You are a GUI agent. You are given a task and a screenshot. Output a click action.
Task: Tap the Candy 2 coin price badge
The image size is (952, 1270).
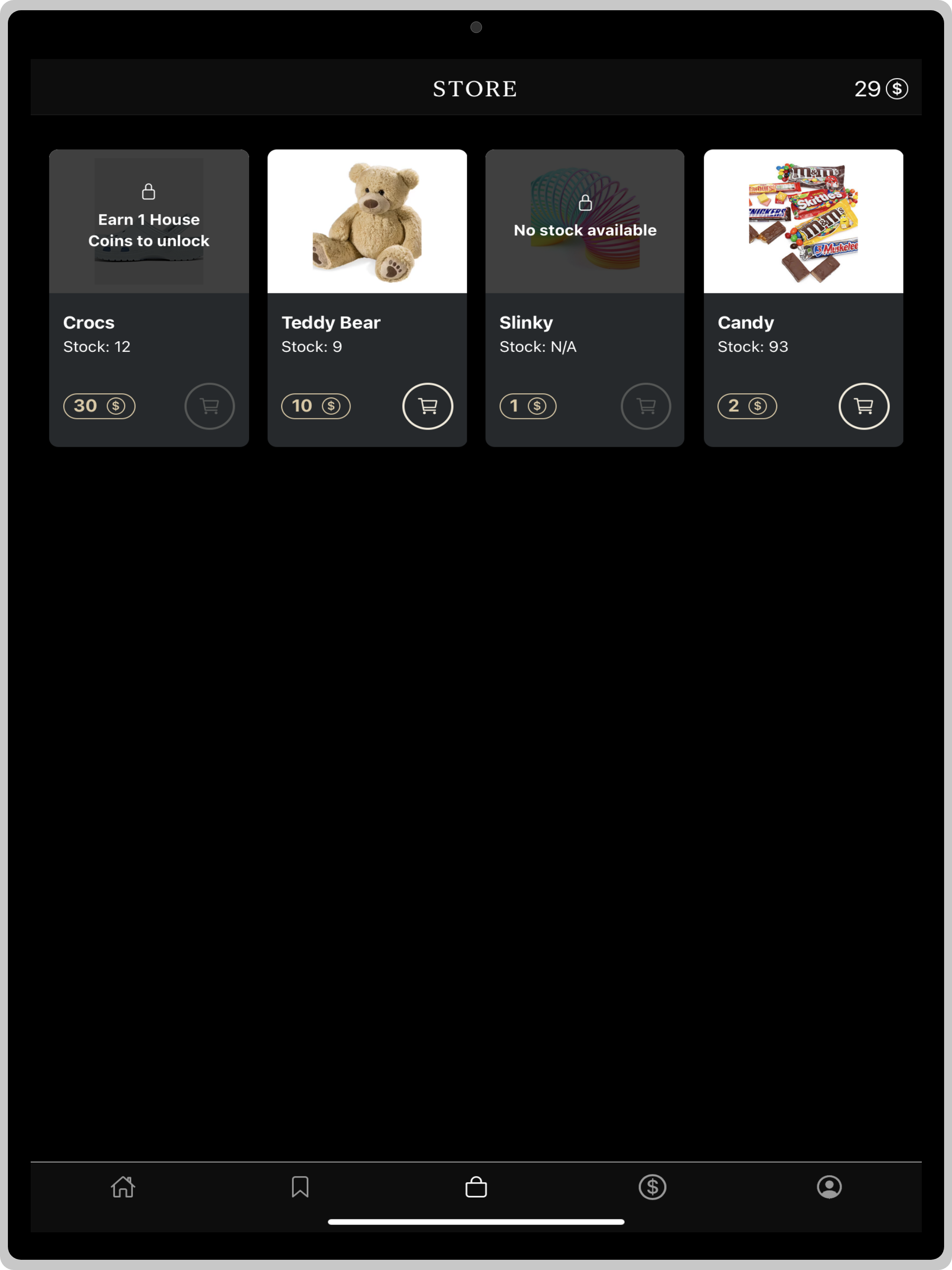(747, 406)
